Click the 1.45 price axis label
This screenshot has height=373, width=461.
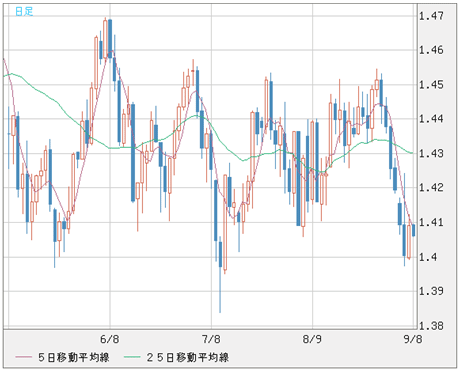(x=431, y=84)
